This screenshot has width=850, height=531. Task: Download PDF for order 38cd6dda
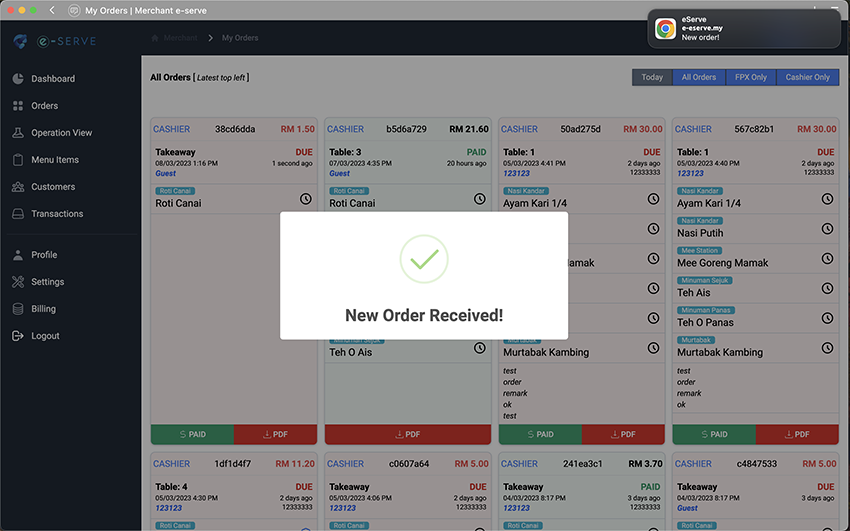(x=275, y=435)
